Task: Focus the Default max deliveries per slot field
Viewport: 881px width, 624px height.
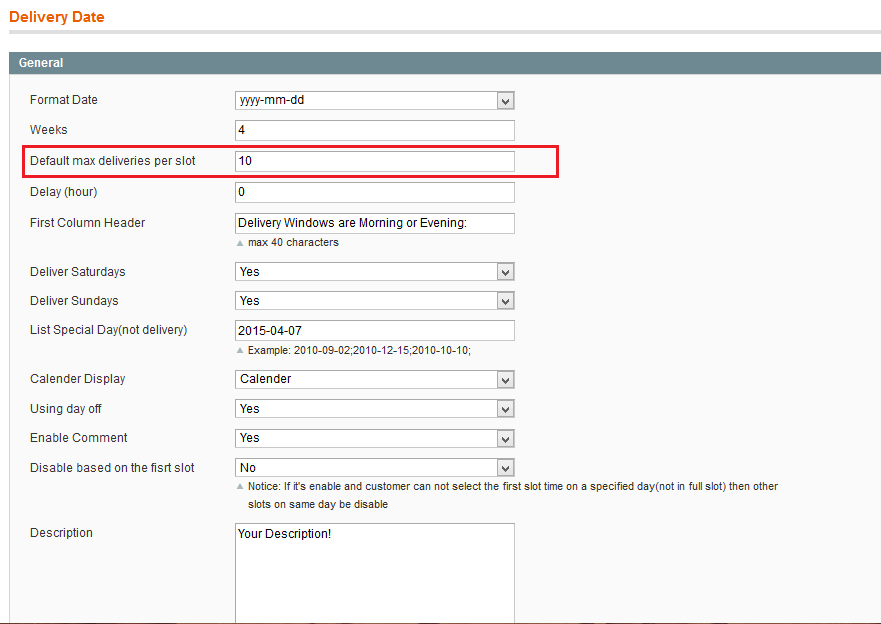Action: (x=375, y=161)
